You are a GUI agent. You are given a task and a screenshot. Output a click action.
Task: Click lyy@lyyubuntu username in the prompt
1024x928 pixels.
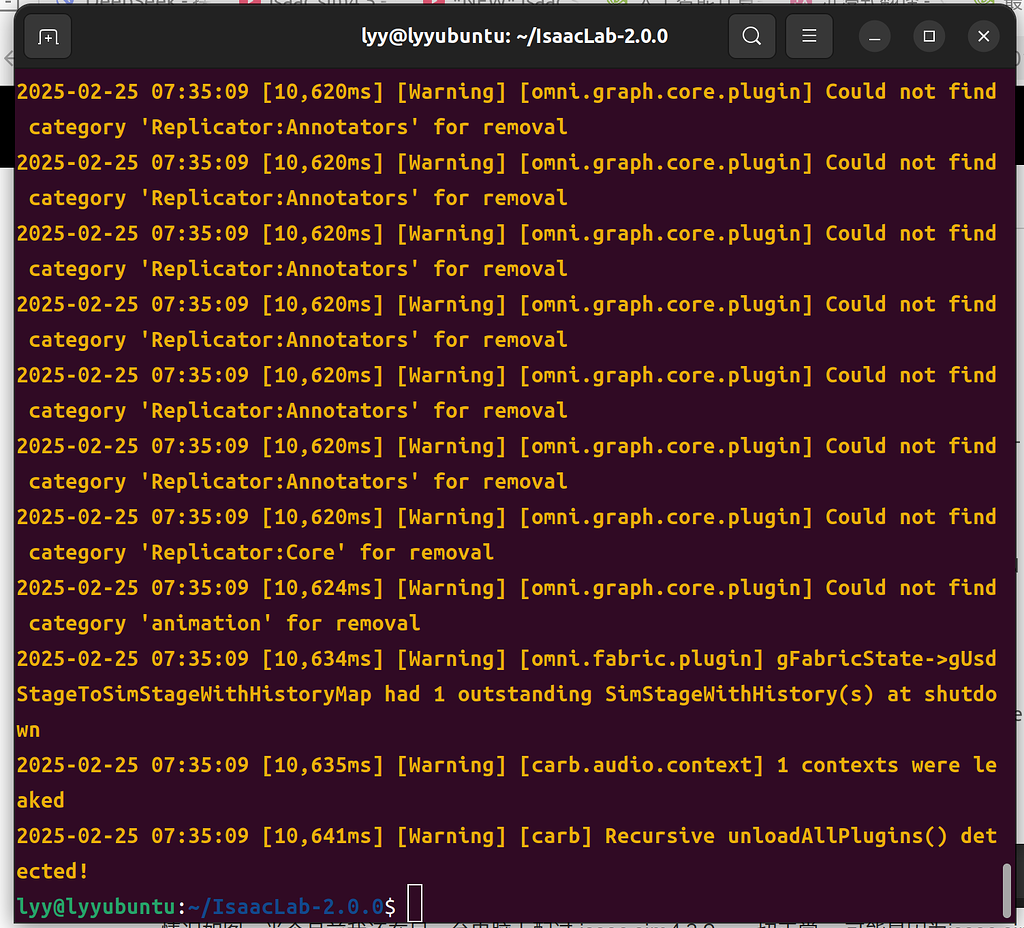point(96,906)
